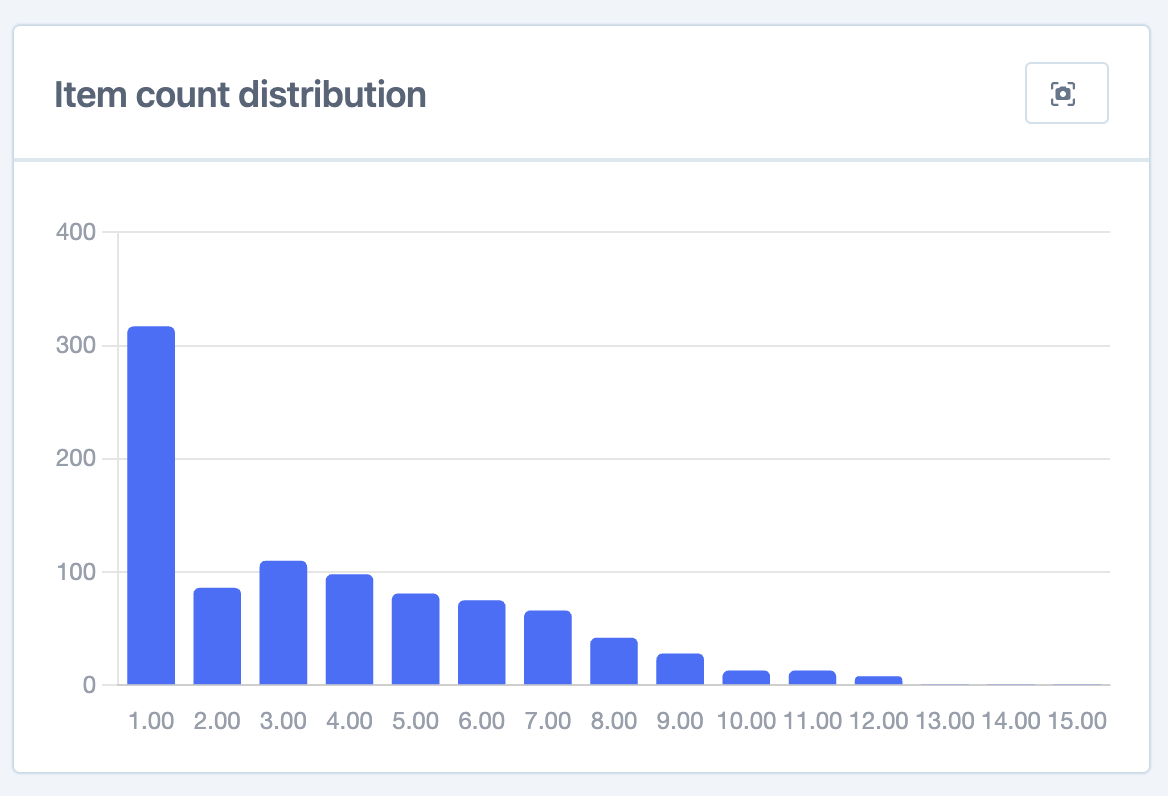Click the bar for value 3.00
This screenshot has width=1168, height=796.
pos(283,620)
